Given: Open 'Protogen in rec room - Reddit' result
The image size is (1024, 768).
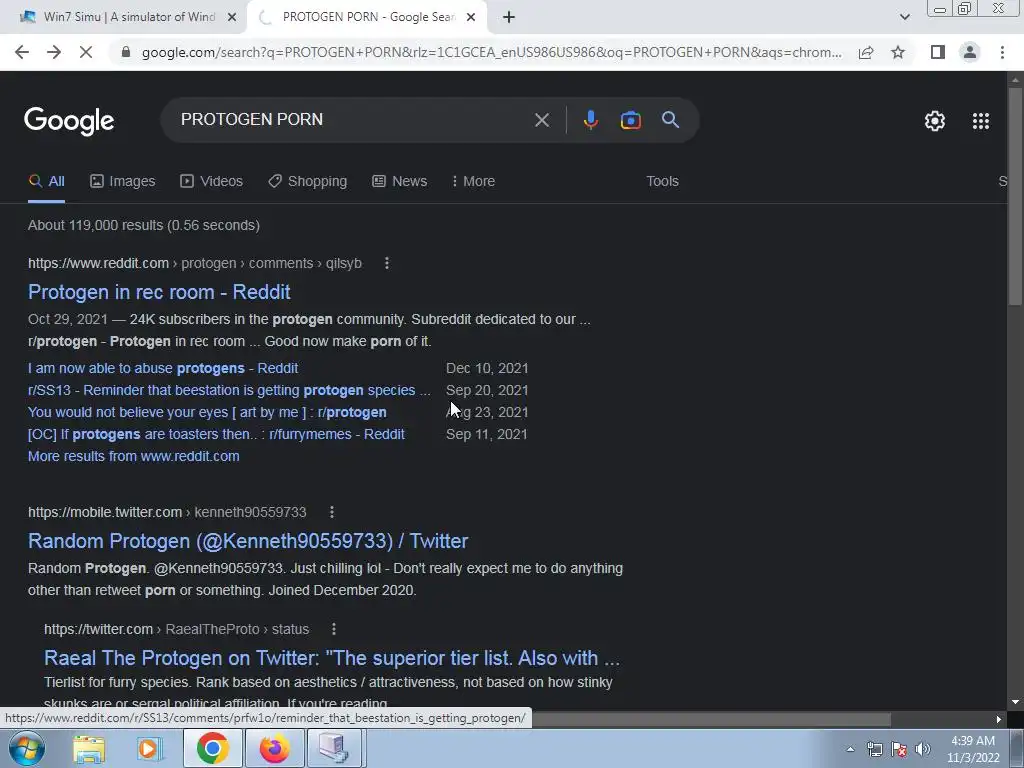Looking at the screenshot, I should (159, 292).
